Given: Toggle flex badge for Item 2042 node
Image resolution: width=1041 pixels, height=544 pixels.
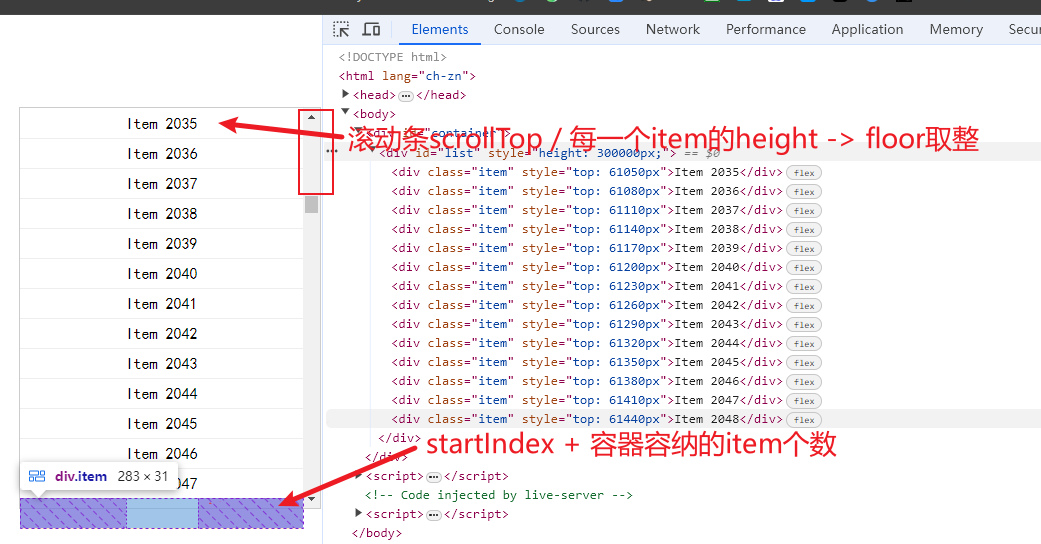Looking at the screenshot, I should (x=804, y=306).
